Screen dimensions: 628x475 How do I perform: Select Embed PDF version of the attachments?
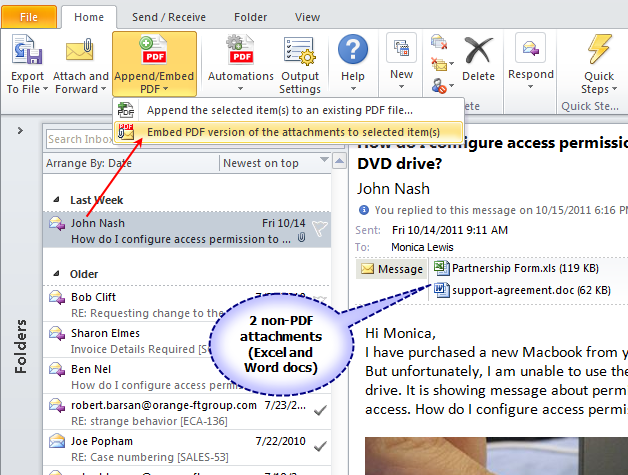point(288,132)
